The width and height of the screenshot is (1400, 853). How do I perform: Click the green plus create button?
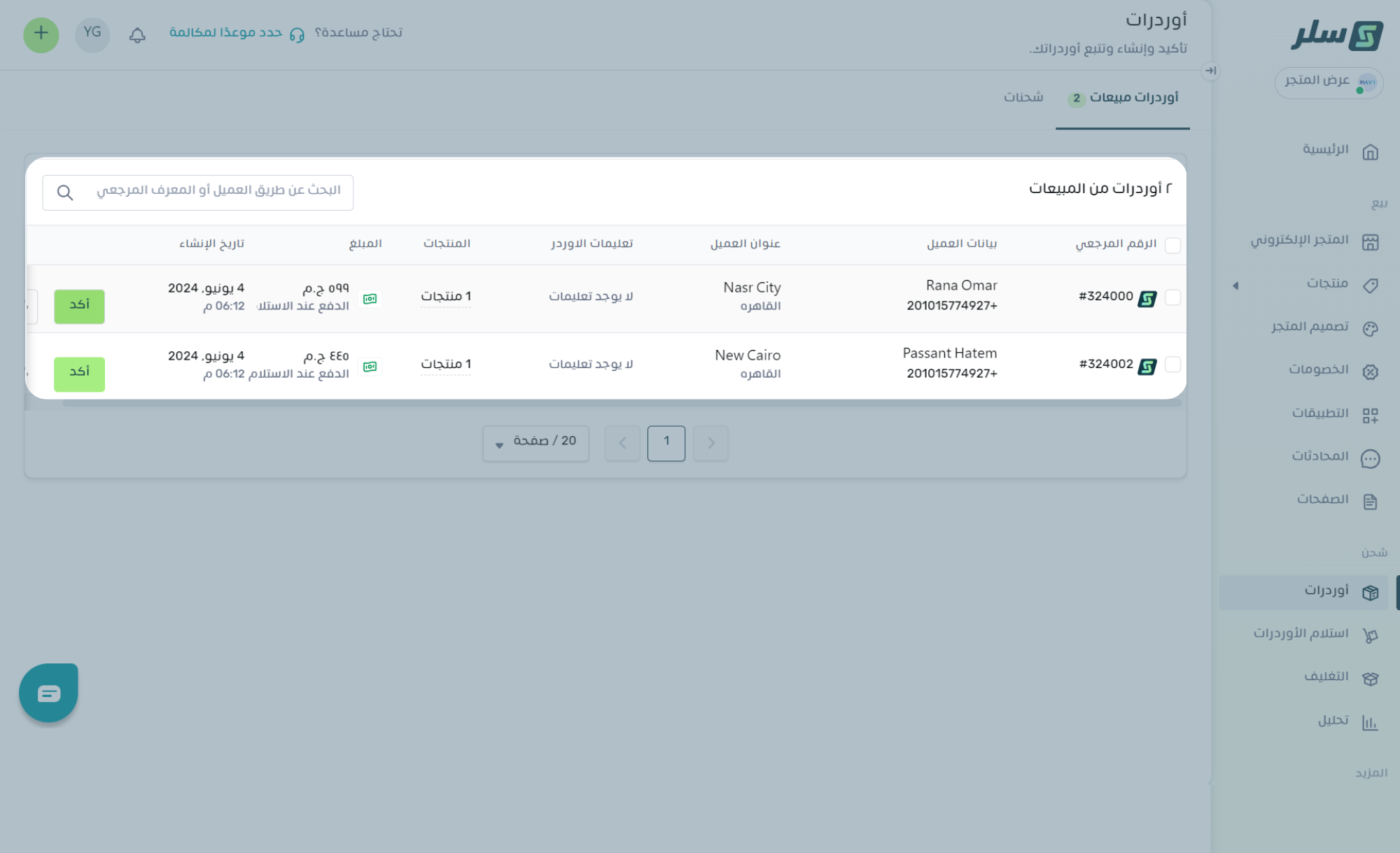tap(41, 34)
